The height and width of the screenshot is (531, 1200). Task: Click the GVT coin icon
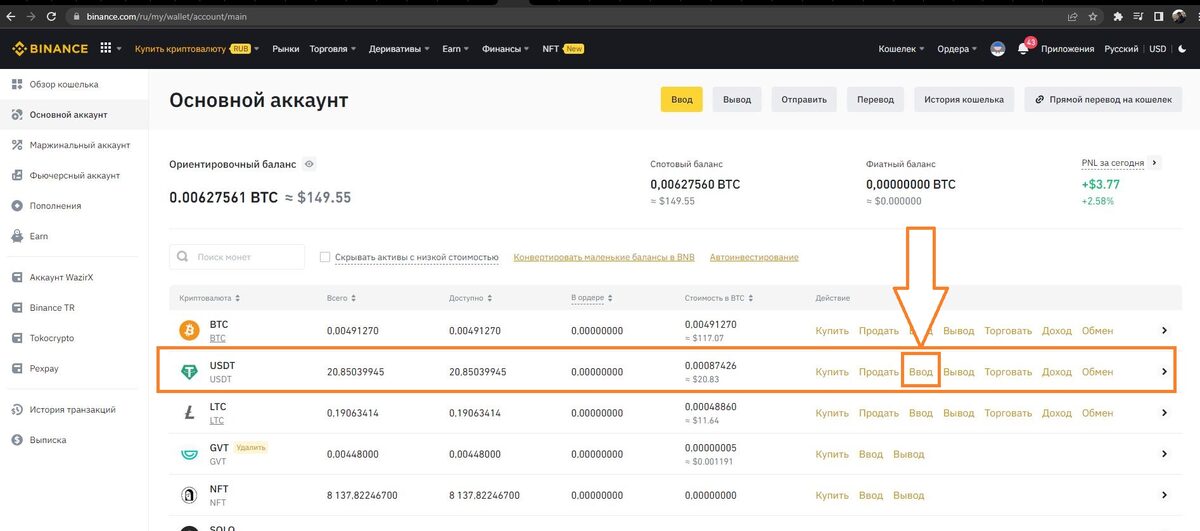pos(189,453)
